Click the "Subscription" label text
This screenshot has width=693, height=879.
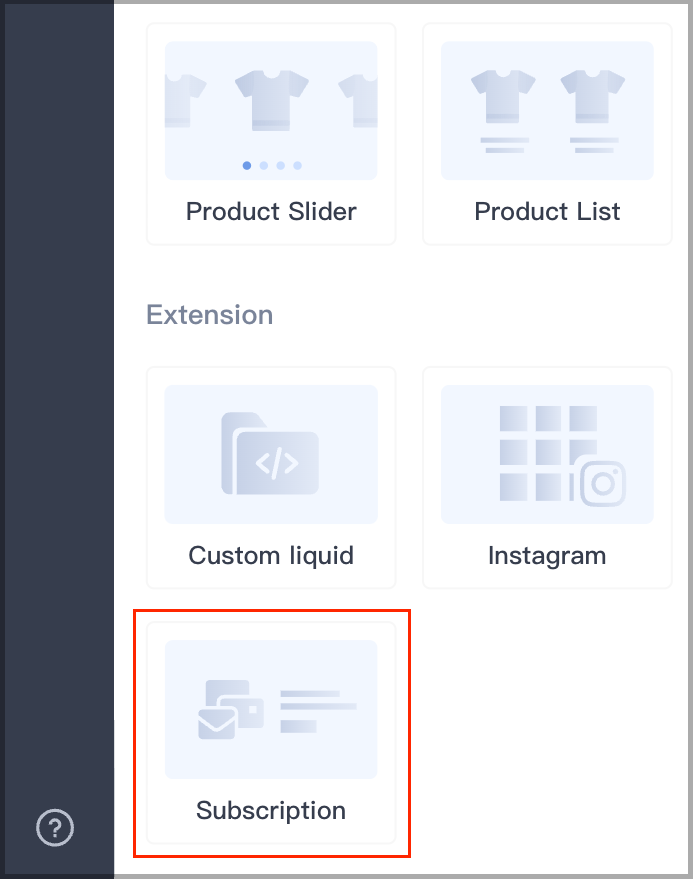[x=271, y=811]
